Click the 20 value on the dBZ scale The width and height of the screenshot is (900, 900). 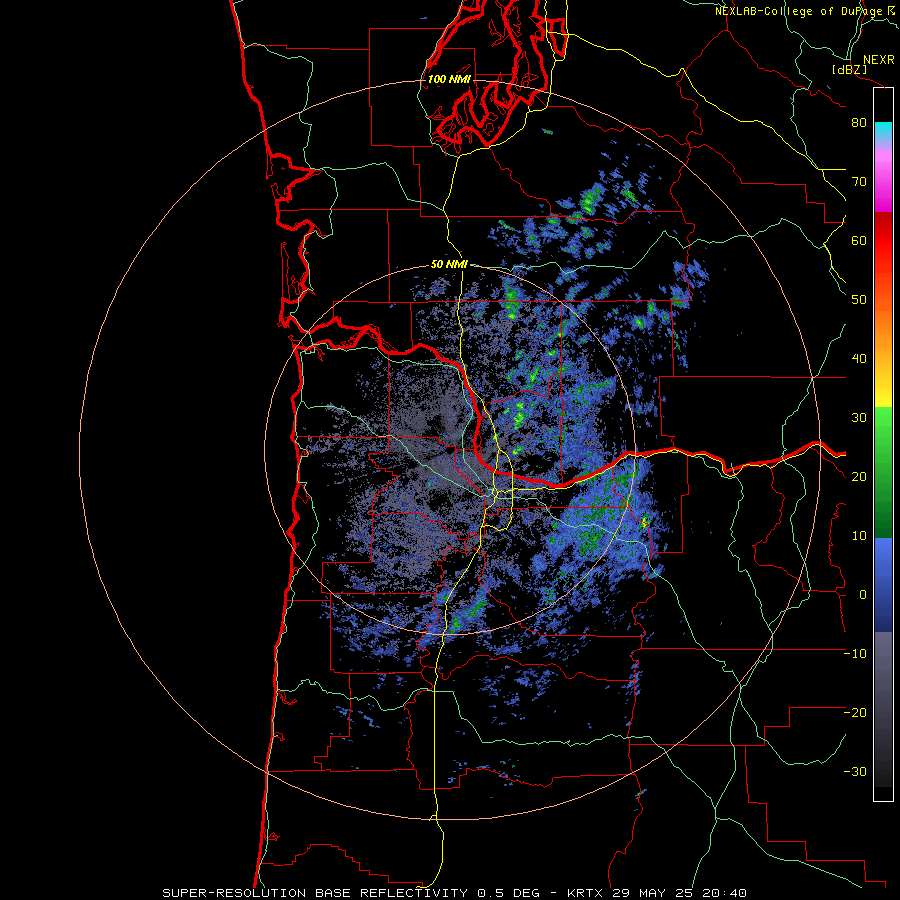click(859, 477)
